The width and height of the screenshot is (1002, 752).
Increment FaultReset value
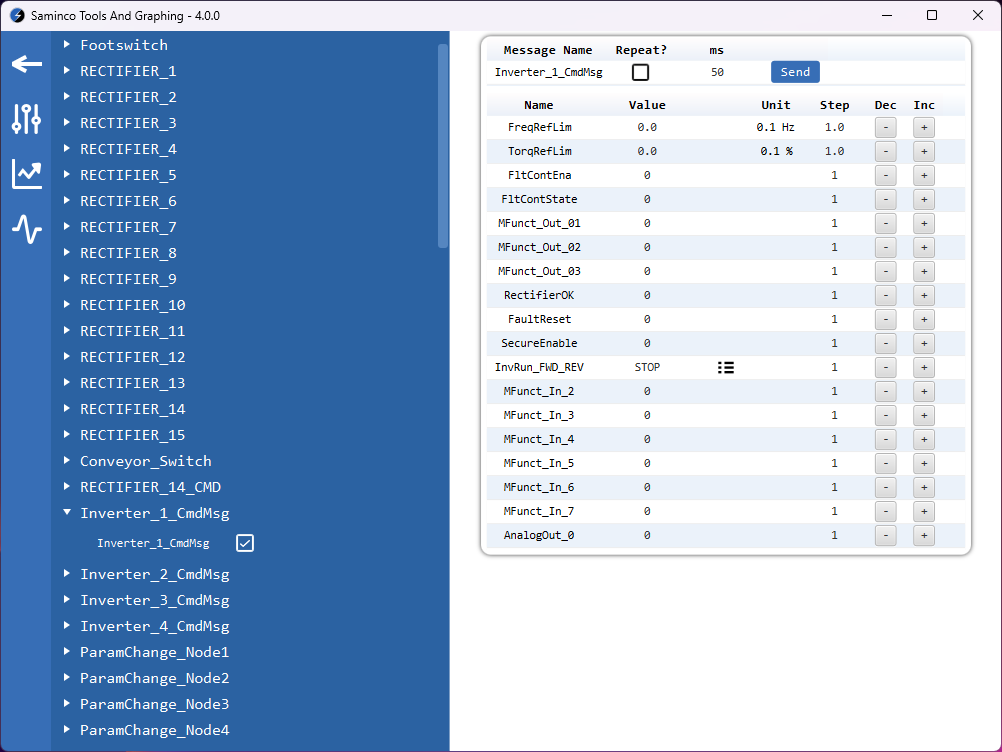(x=924, y=319)
